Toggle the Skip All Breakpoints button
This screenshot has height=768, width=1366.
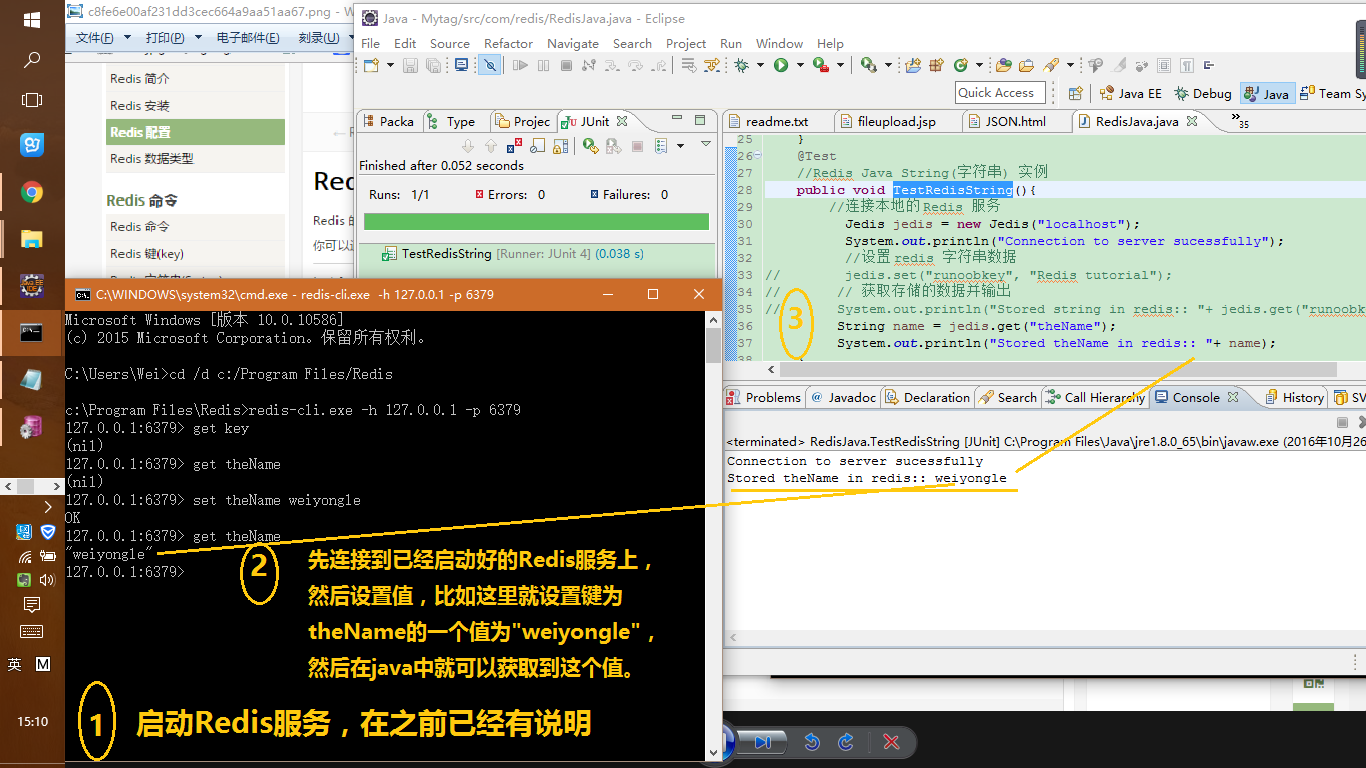[x=490, y=65]
